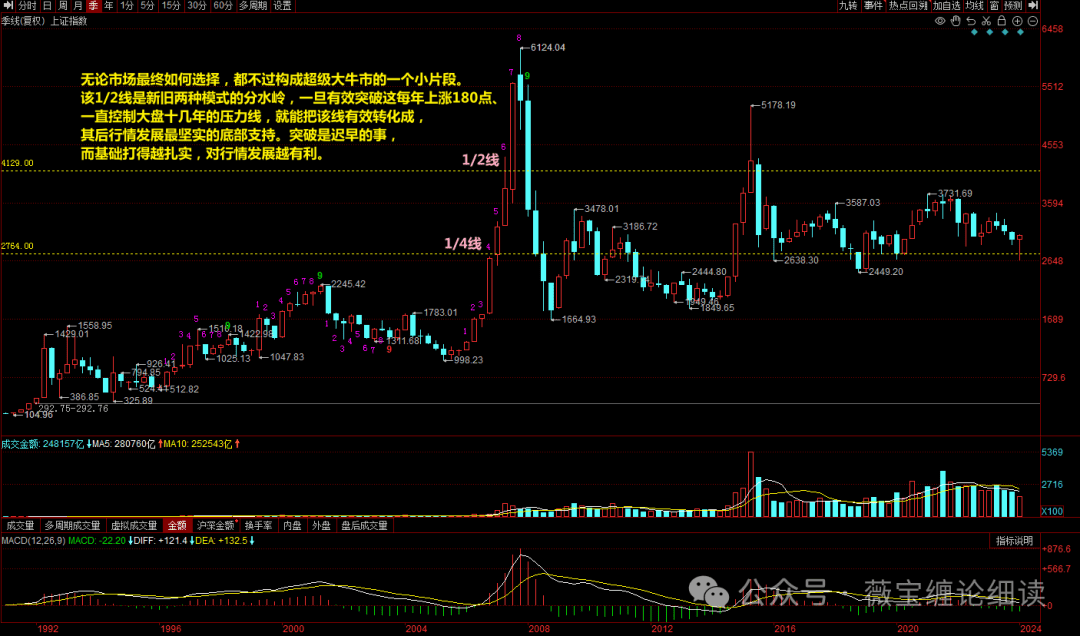Image resolution: width=1080 pixels, height=636 pixels.
Task: Click the 2245.42 price label
Action: coord(349,284)
